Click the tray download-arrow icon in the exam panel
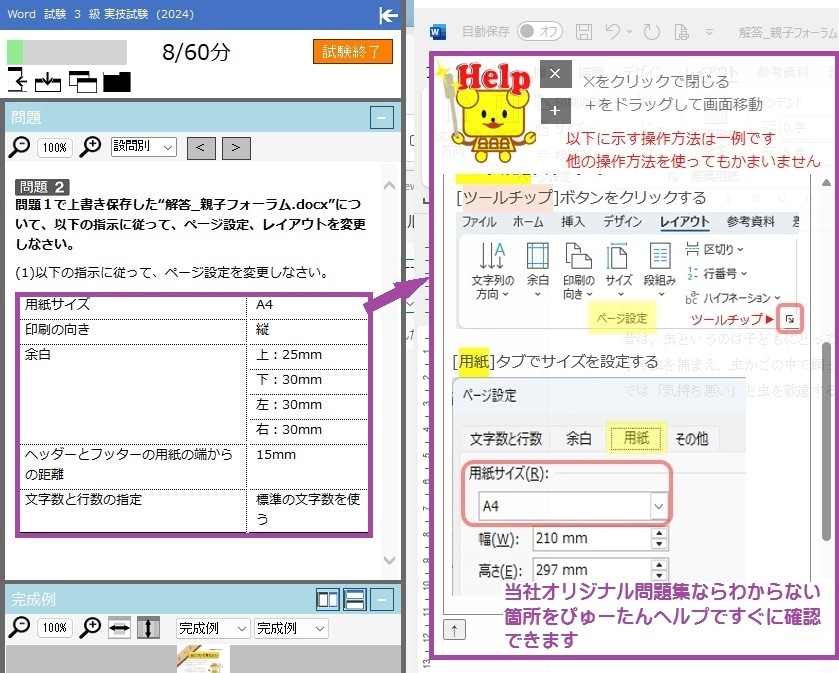The width and height of the screenshot is (839, 673). tap(48, 82)
